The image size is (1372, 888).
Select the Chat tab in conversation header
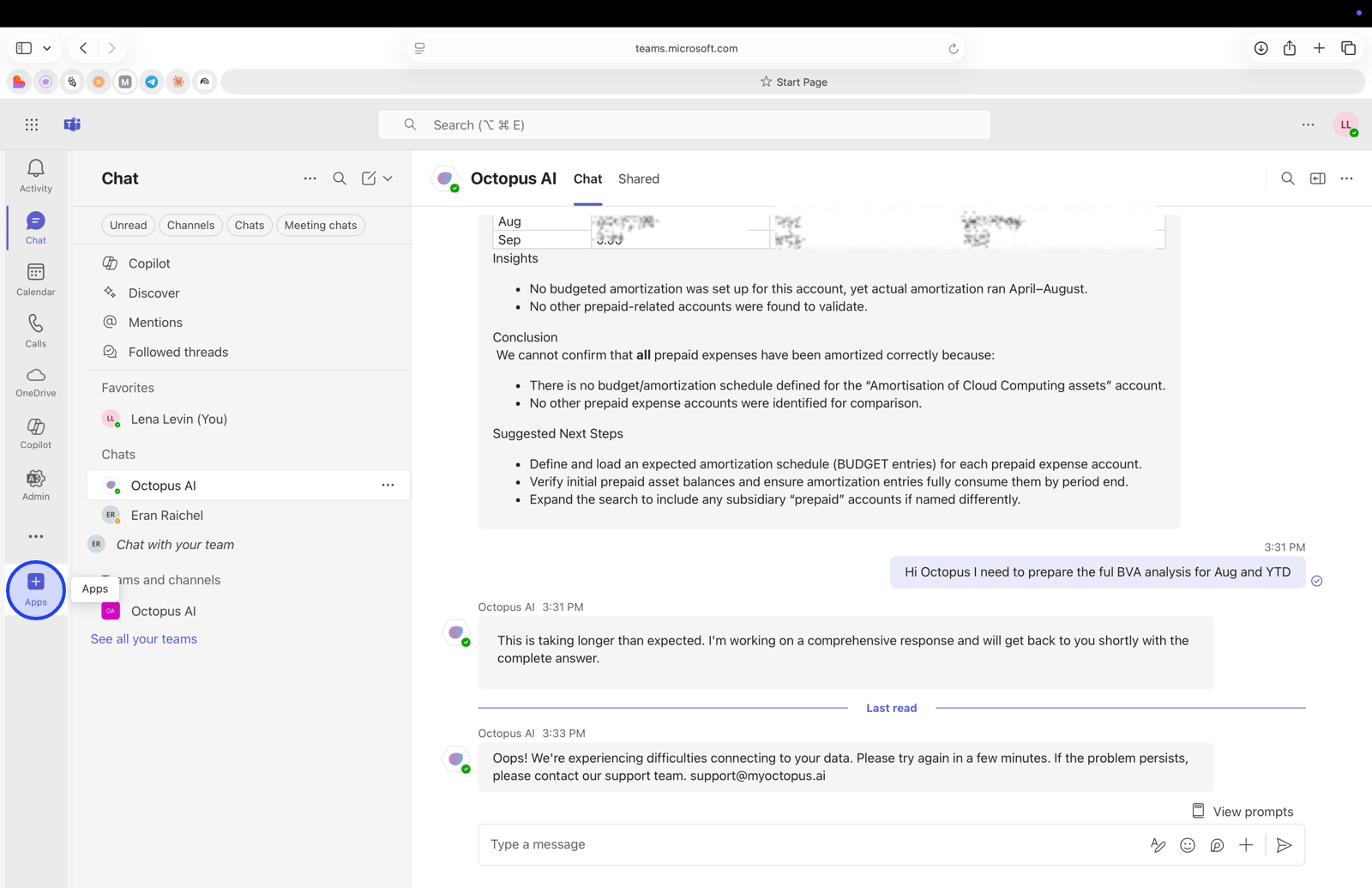tap(587, 178)
